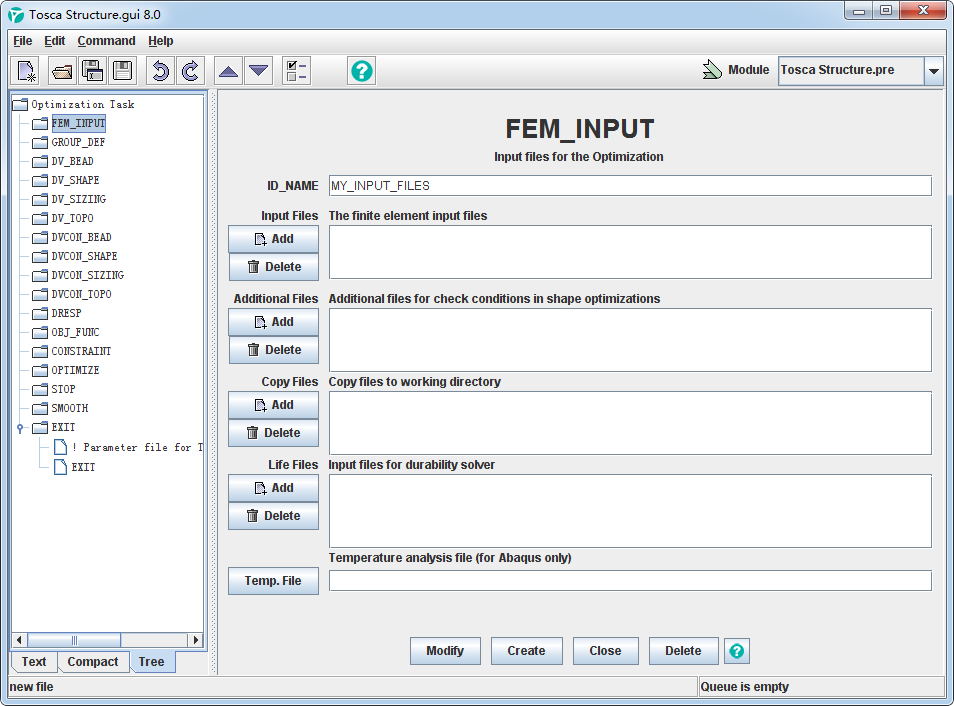This screenshot has height=706, width=954.
Task: Click tree scrollbar right arrow
Action: coord(195,640)
